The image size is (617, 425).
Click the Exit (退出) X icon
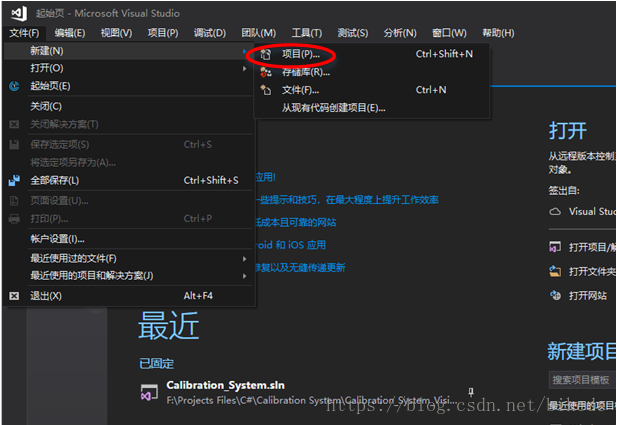[14, 296]
